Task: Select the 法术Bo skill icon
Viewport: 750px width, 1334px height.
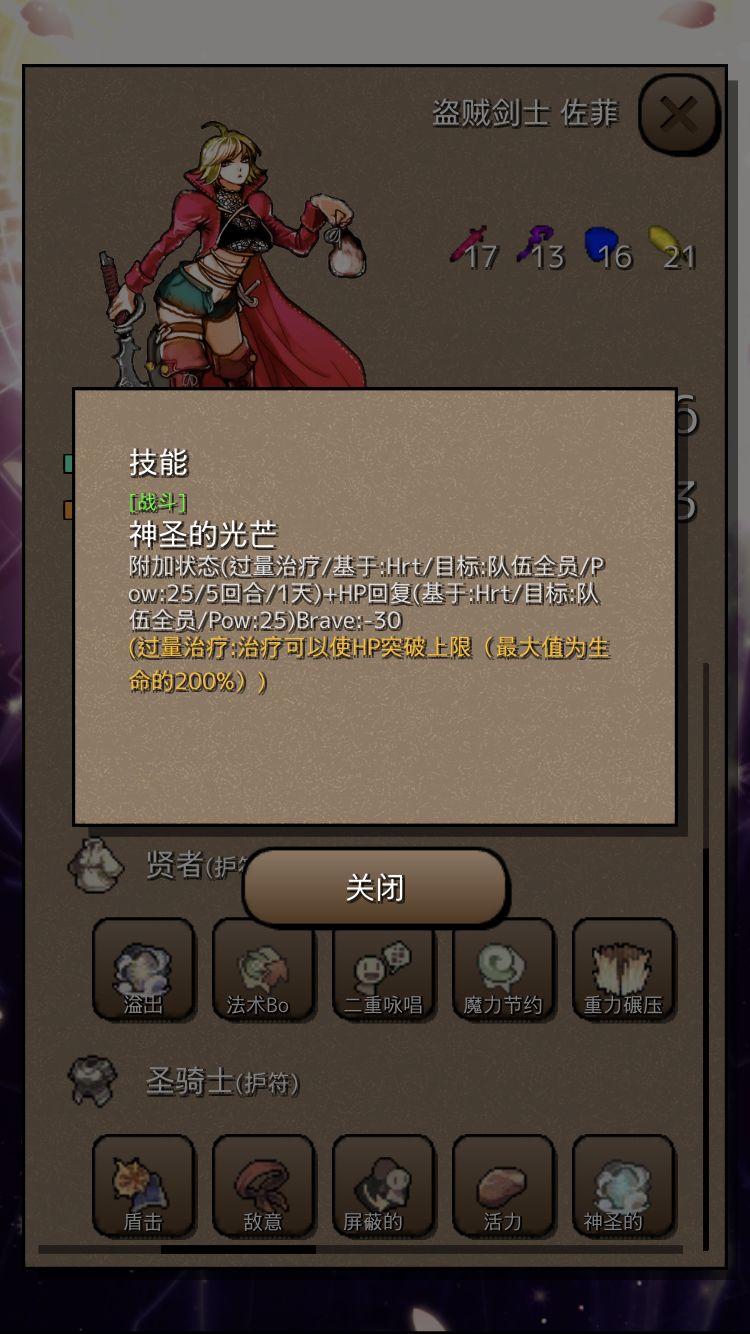Action: tap(263, 970)
